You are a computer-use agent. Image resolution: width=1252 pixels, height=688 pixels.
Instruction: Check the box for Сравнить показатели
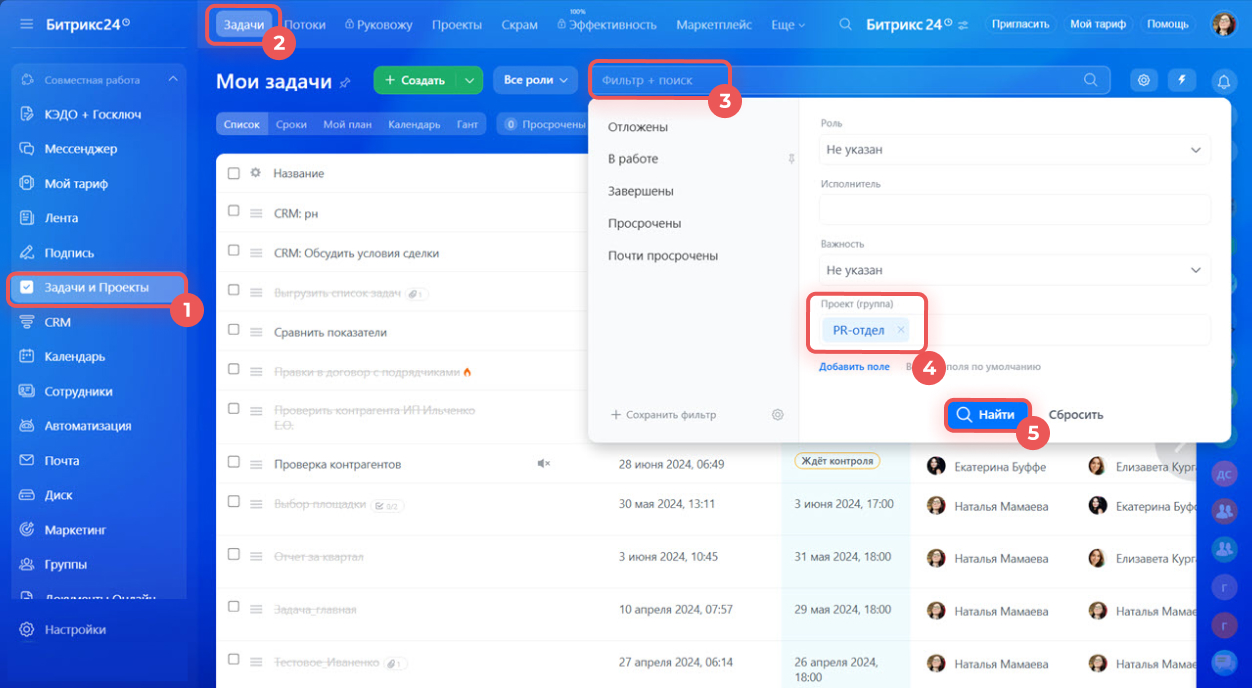[234, 330]
